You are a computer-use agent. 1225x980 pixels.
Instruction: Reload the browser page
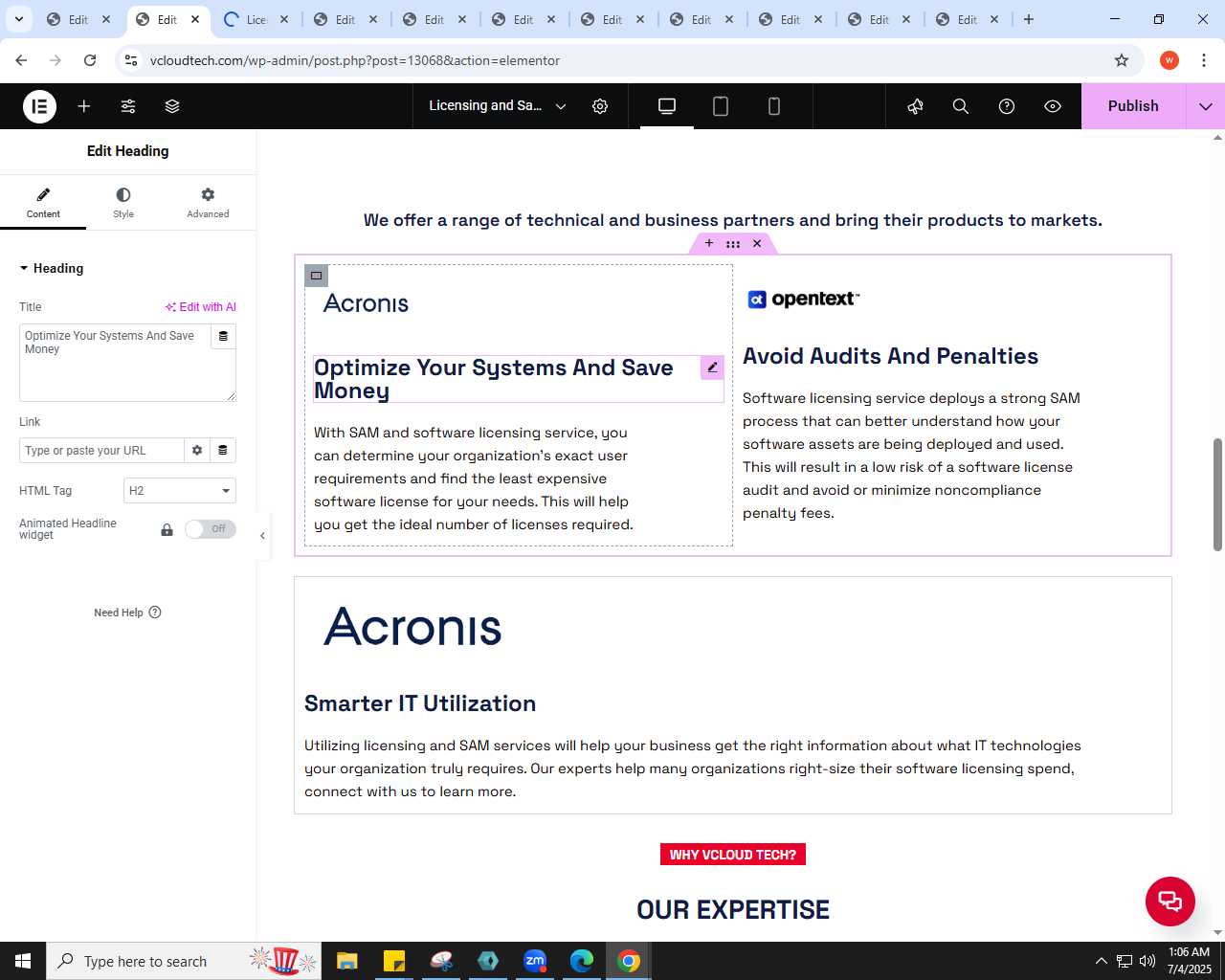90,60
